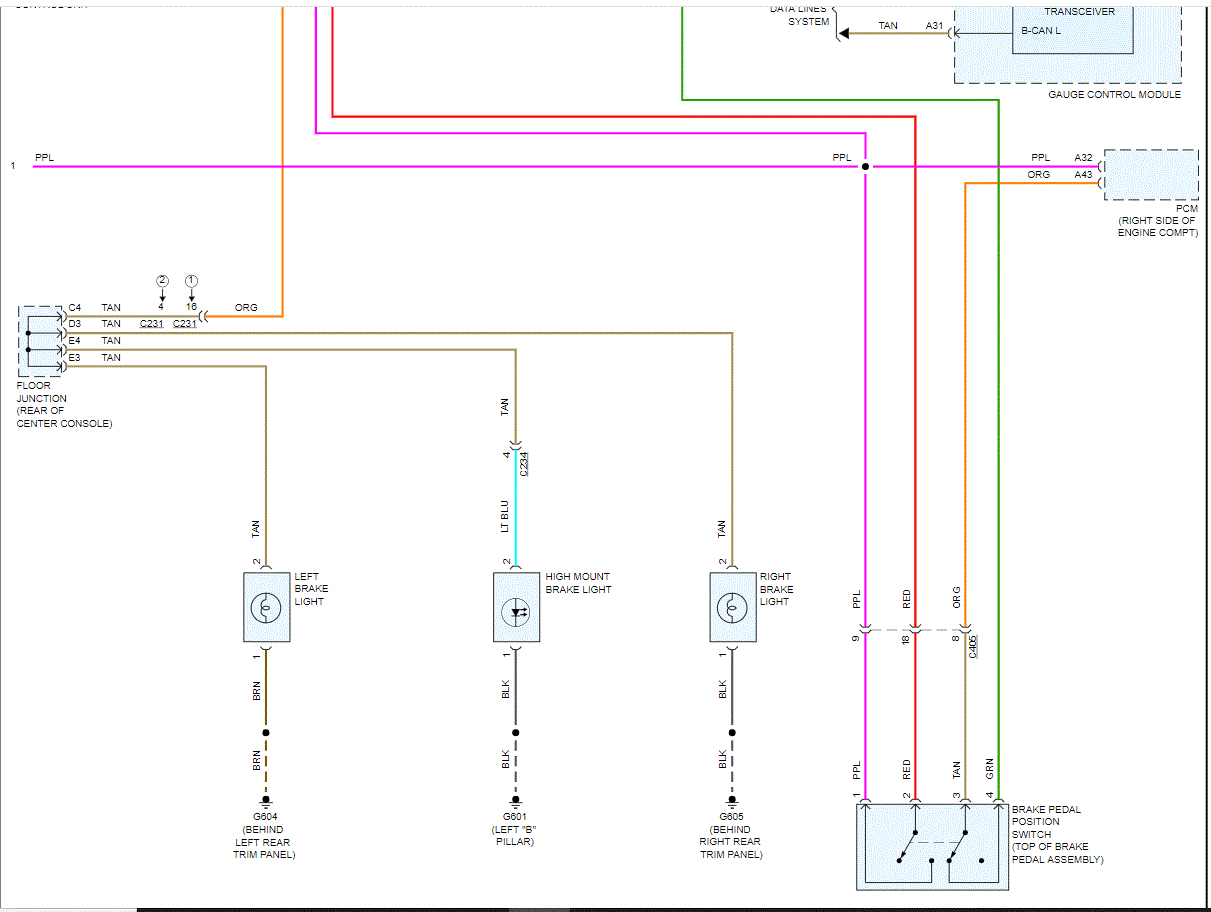The width and height of the screenshot is (1211, 912).
Task: Click the G605 ground symbol
Action: (733, 800)
